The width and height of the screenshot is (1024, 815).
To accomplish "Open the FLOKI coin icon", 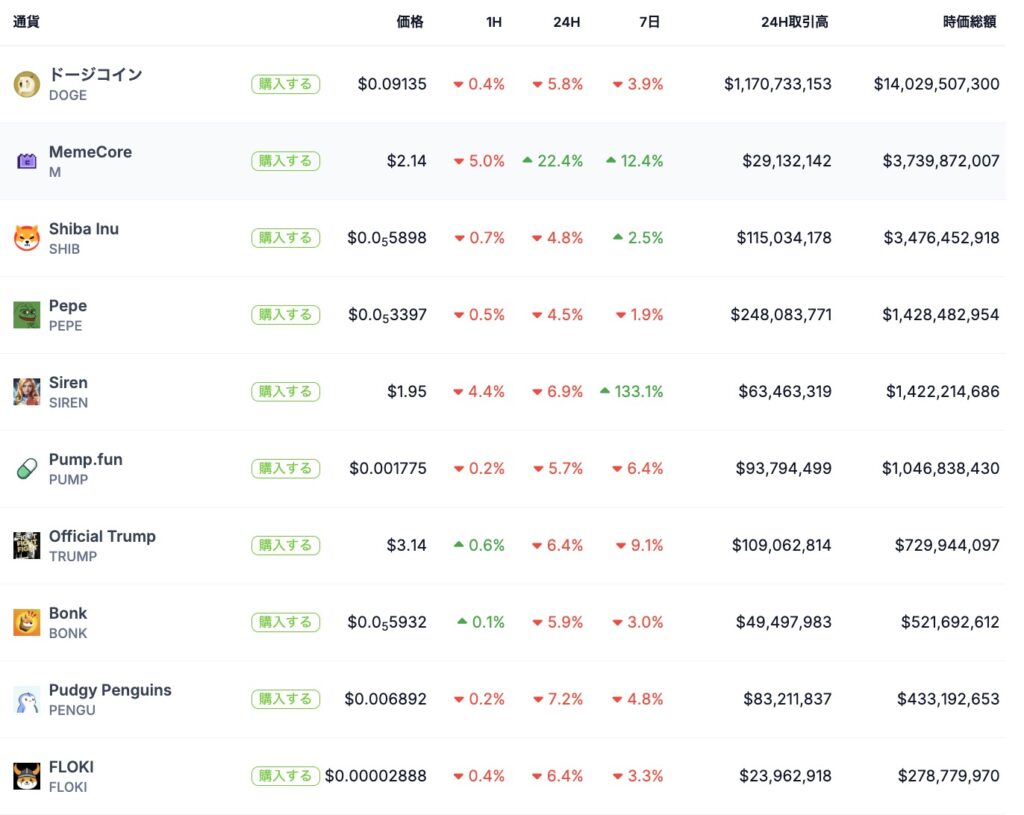I will point(26,776).
